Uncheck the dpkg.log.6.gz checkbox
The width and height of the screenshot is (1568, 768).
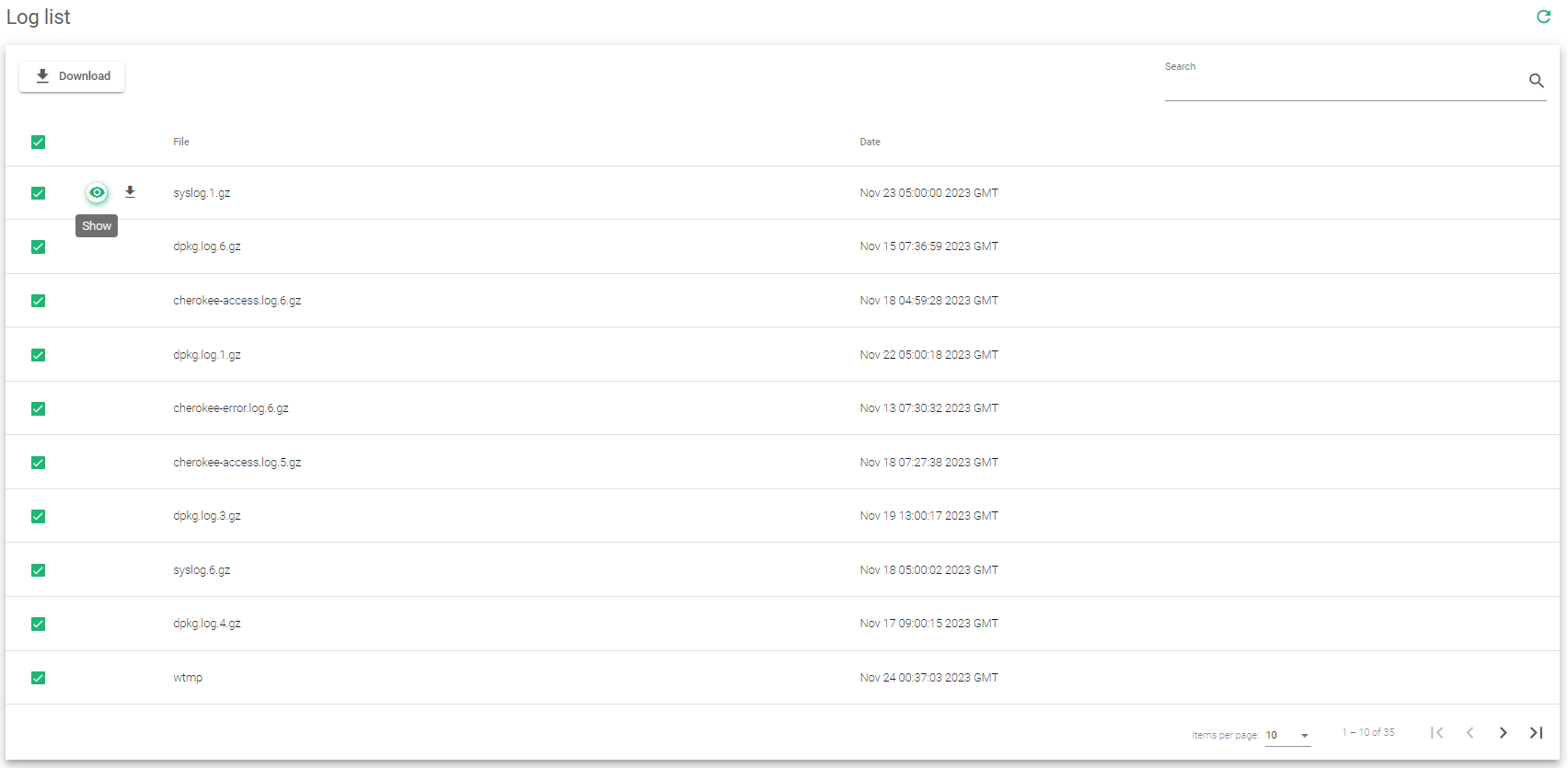click(x=38, y=246)
